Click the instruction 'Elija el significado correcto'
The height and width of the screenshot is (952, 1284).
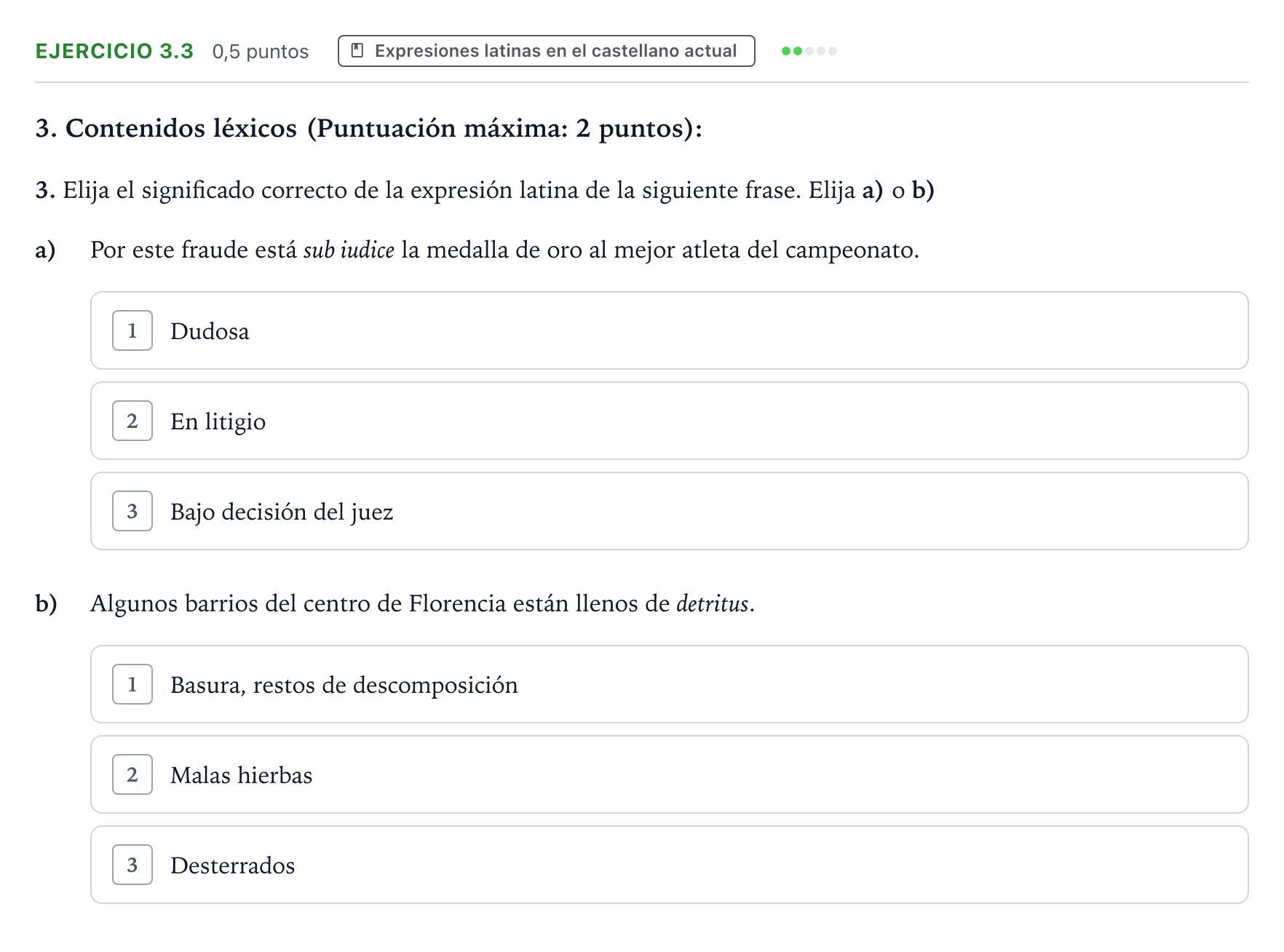click(x=485, y=190)
